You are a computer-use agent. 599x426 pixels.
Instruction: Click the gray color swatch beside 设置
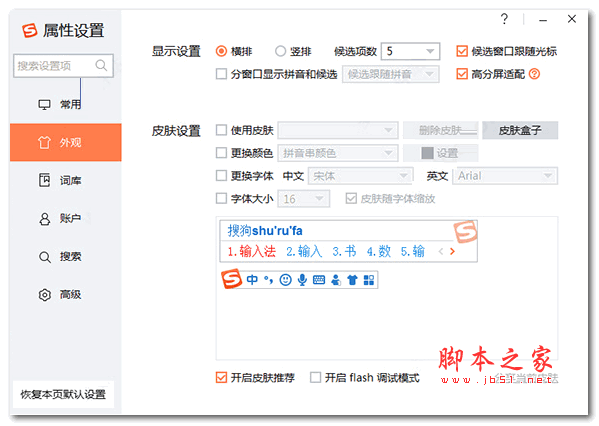click(427, 153)
